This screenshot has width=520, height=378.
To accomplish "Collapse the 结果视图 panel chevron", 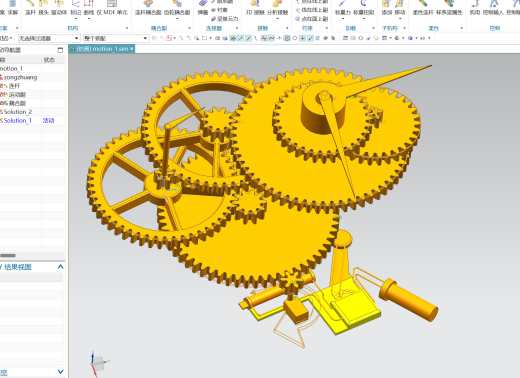I will click(x=60, y=267).
